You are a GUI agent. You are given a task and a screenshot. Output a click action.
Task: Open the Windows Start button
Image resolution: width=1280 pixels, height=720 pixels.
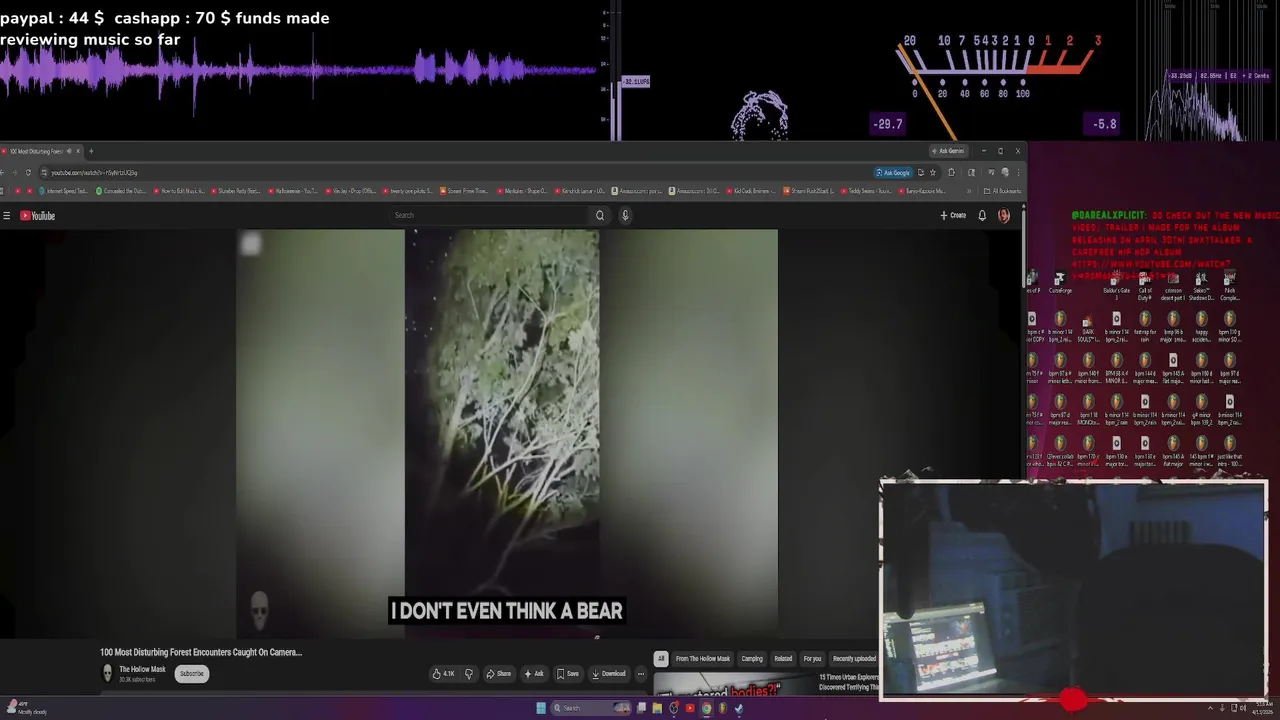point(541,708)
